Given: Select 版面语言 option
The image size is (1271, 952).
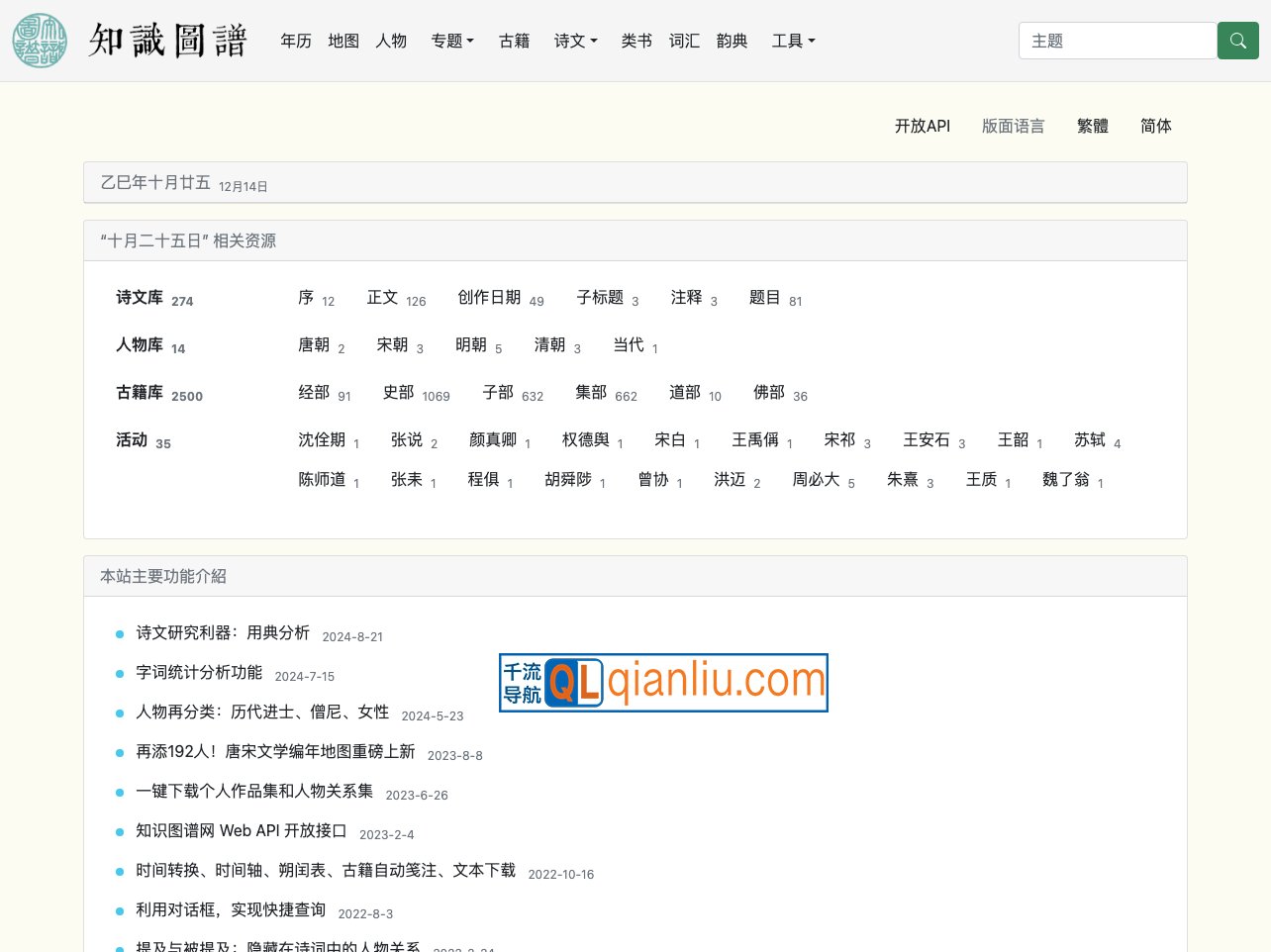Looking at the screenshot, I should (1013, 126).
